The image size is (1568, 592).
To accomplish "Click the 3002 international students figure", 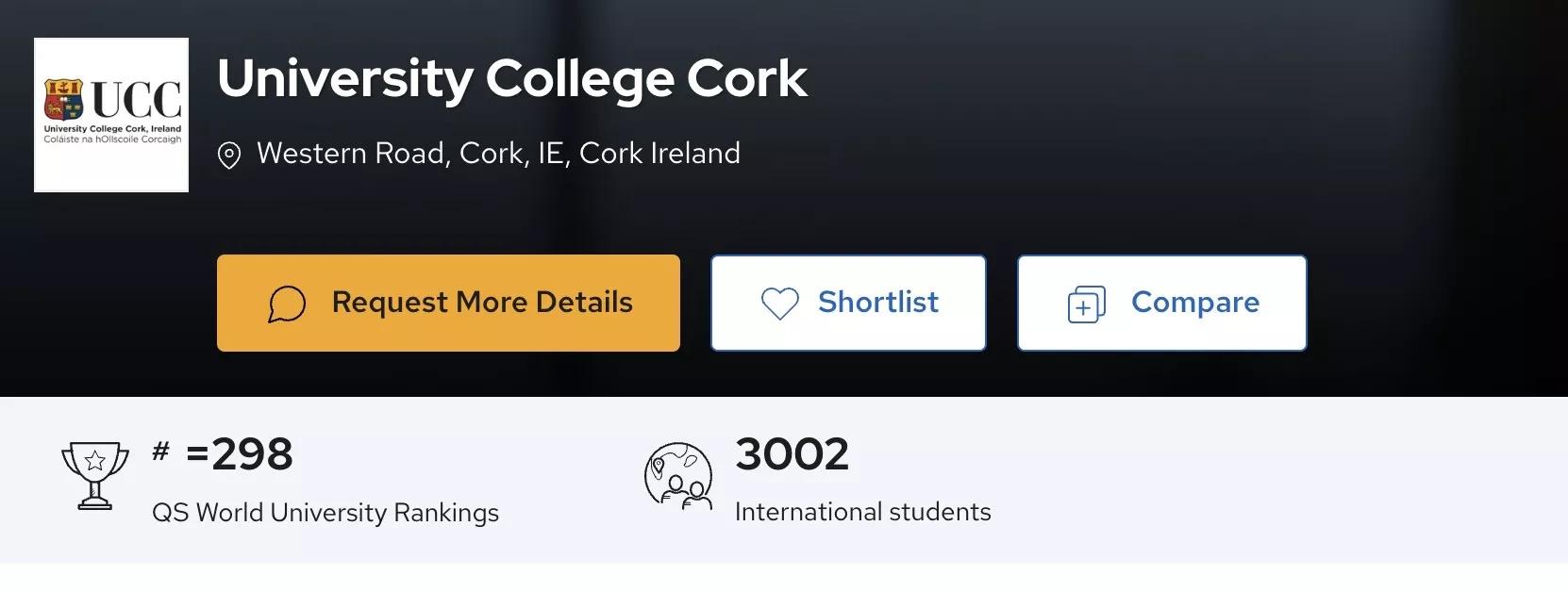I will tap(792, 454).
